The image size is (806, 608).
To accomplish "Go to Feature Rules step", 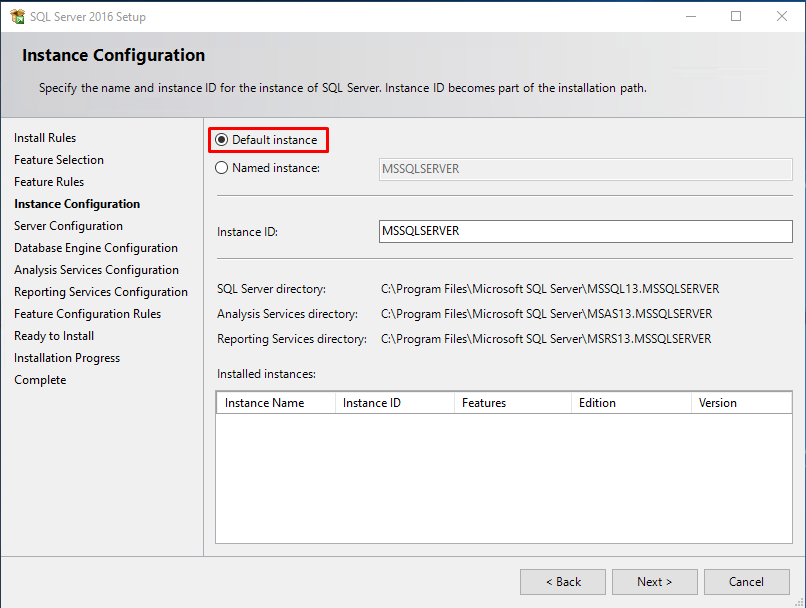I will 49,182.
